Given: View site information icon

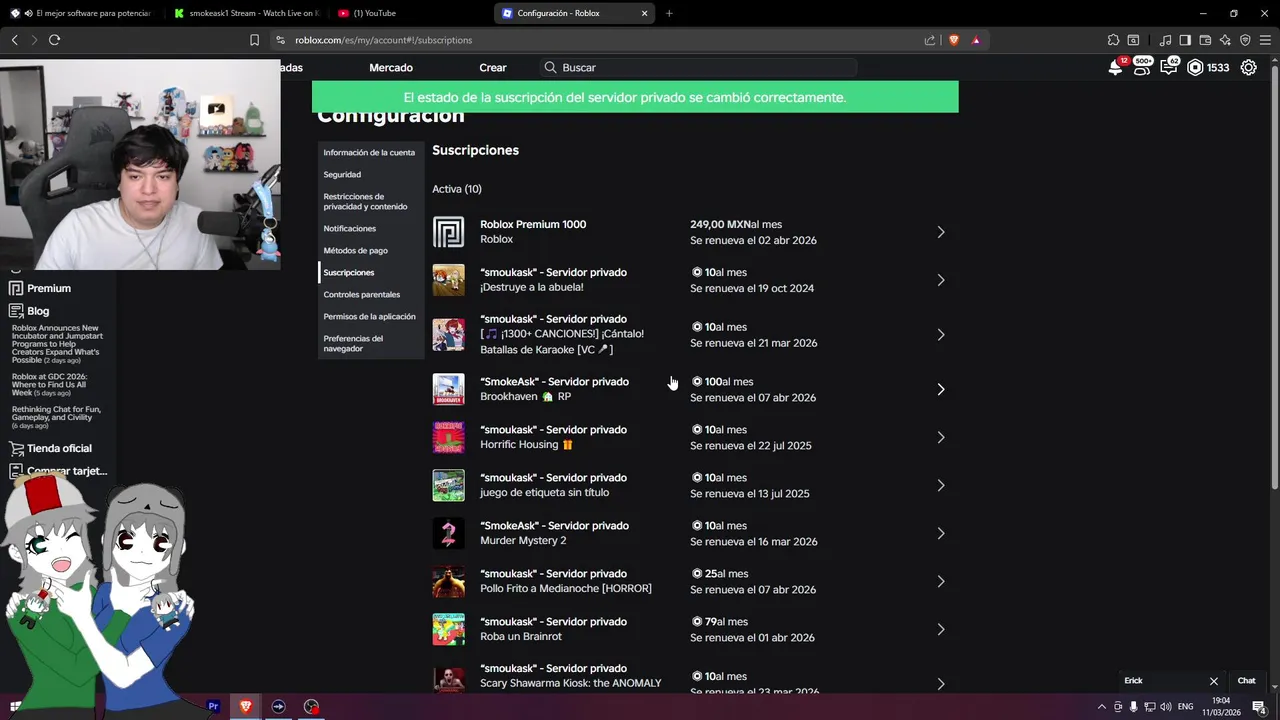Looking at the screenshot, I should click(x=281, y=40).
